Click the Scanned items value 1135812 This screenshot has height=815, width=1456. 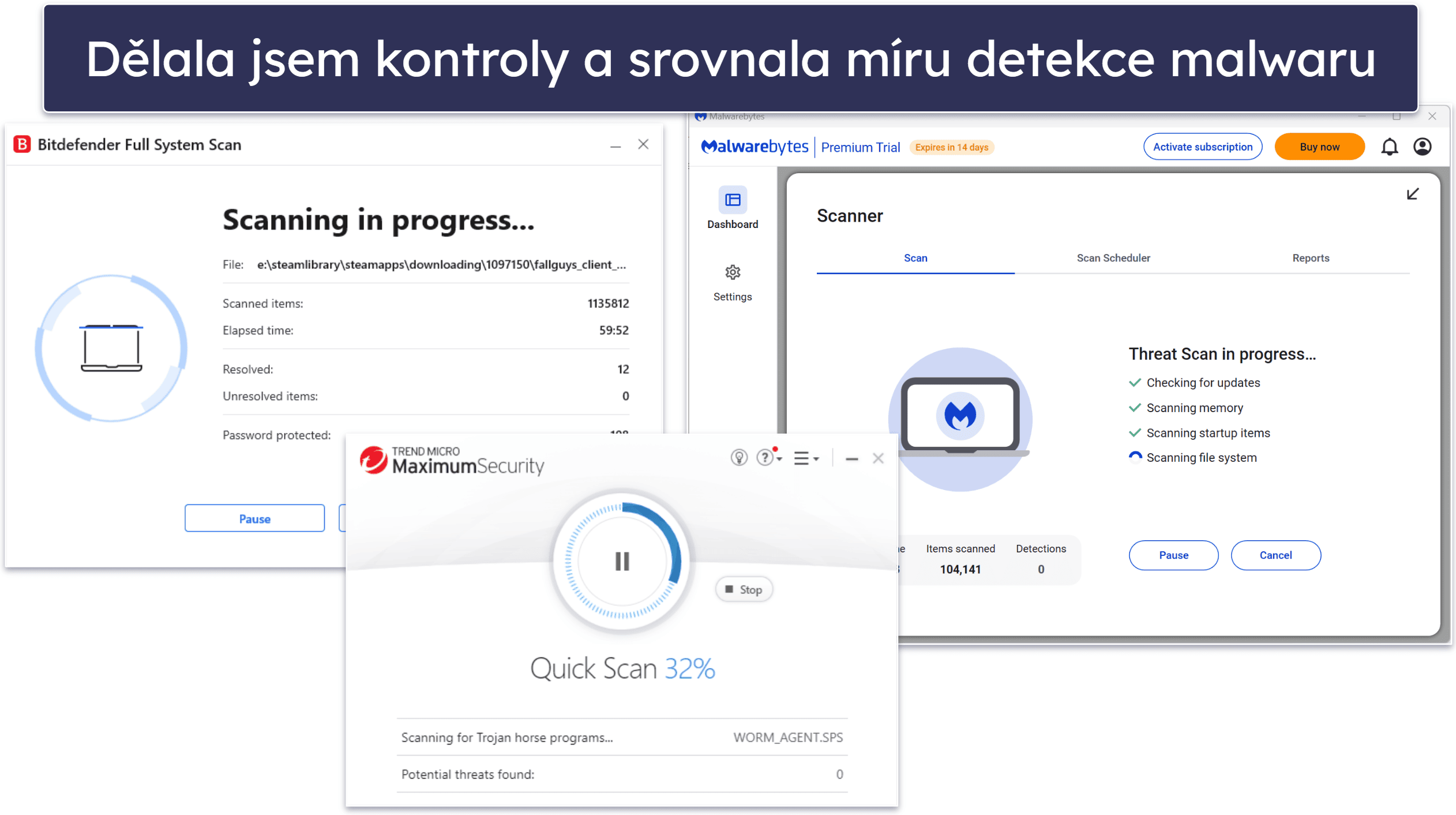pyautogui.click(x=608, y=304)
